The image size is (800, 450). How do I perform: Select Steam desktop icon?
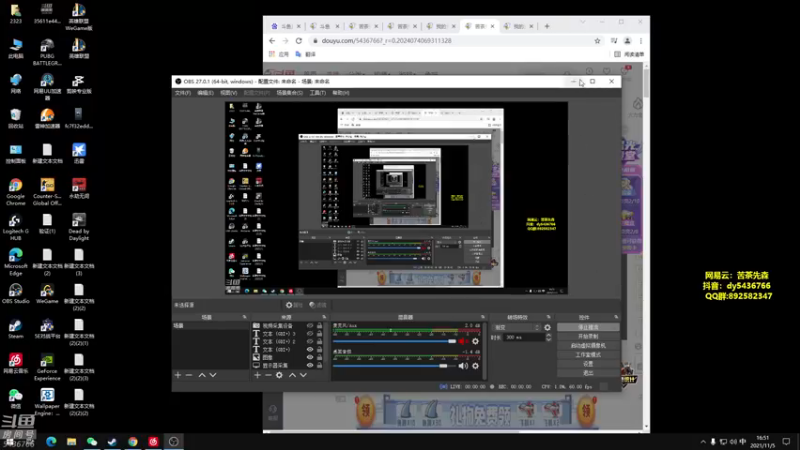click(16, 330)
